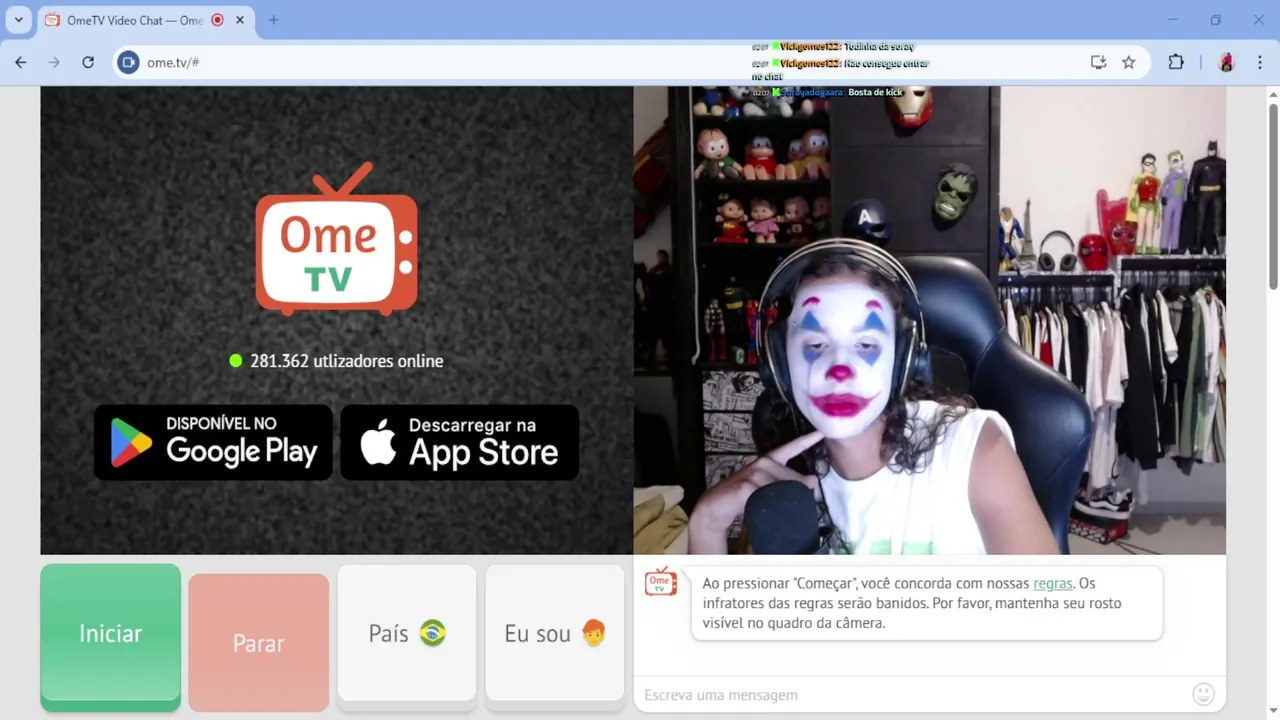The image size is (1280, 720).
Task: Click the webcam video preview
Action: (x=930, y=320)
